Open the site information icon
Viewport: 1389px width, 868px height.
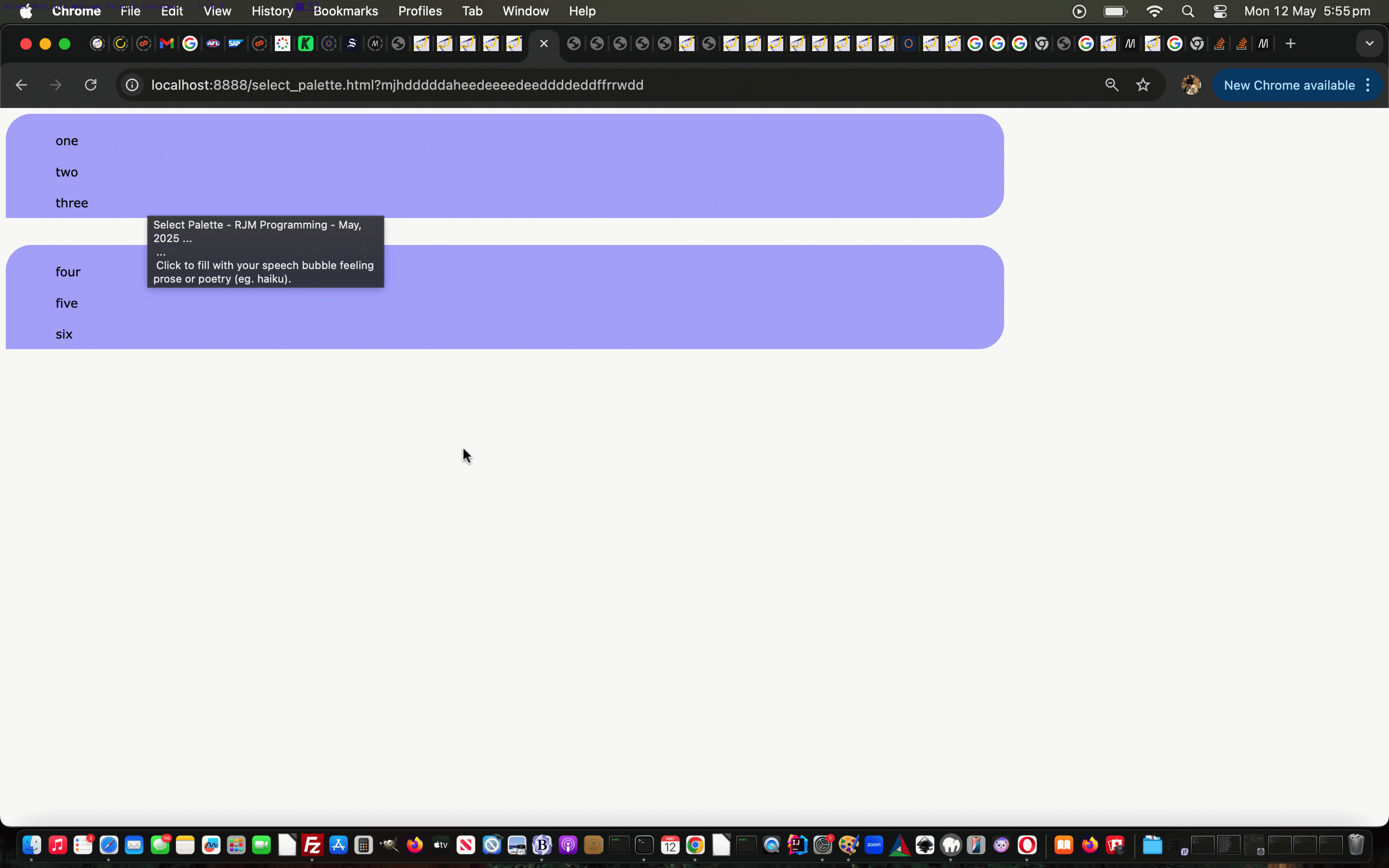tap(132, 85)
